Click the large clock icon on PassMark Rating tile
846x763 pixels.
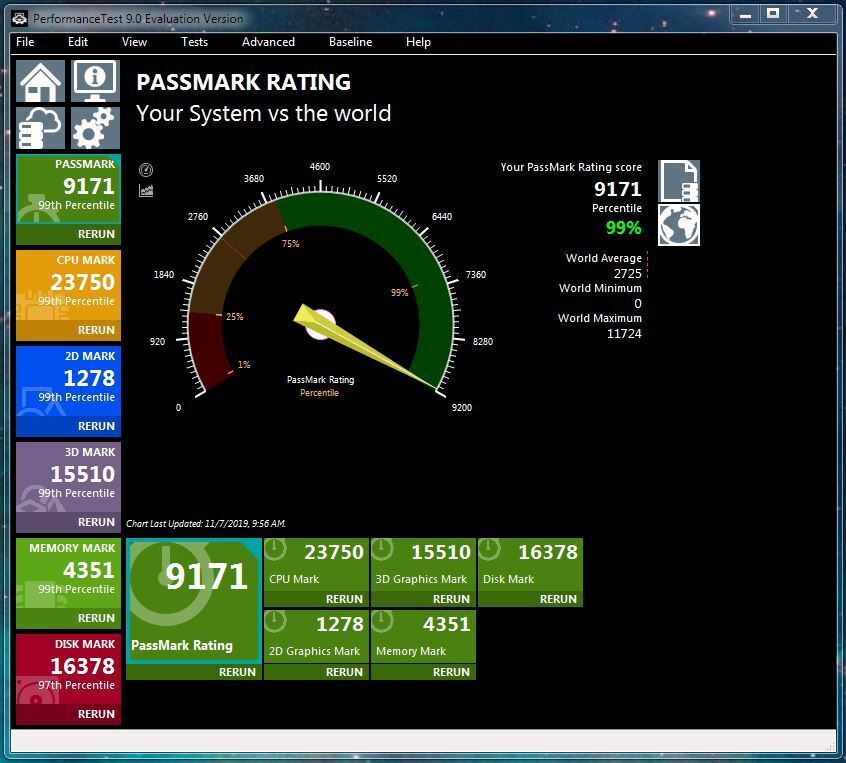click(x=169, y=583)
